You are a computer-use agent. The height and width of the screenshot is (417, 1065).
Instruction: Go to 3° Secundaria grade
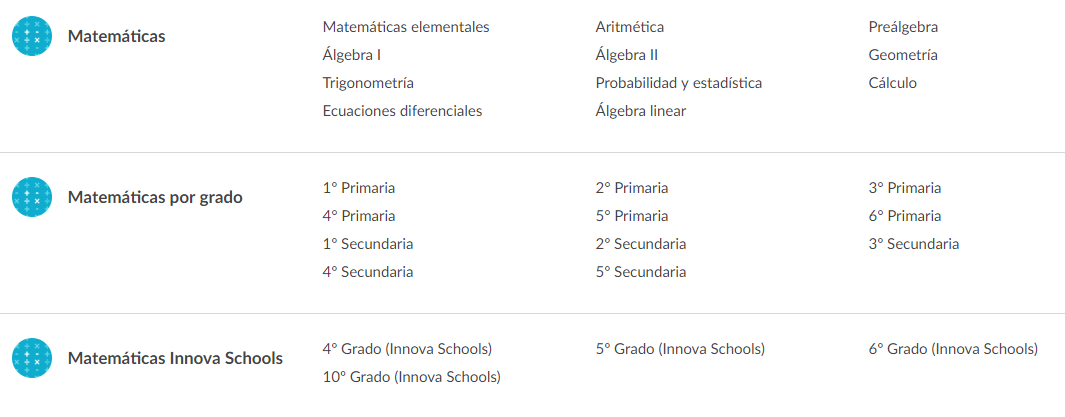914,244
